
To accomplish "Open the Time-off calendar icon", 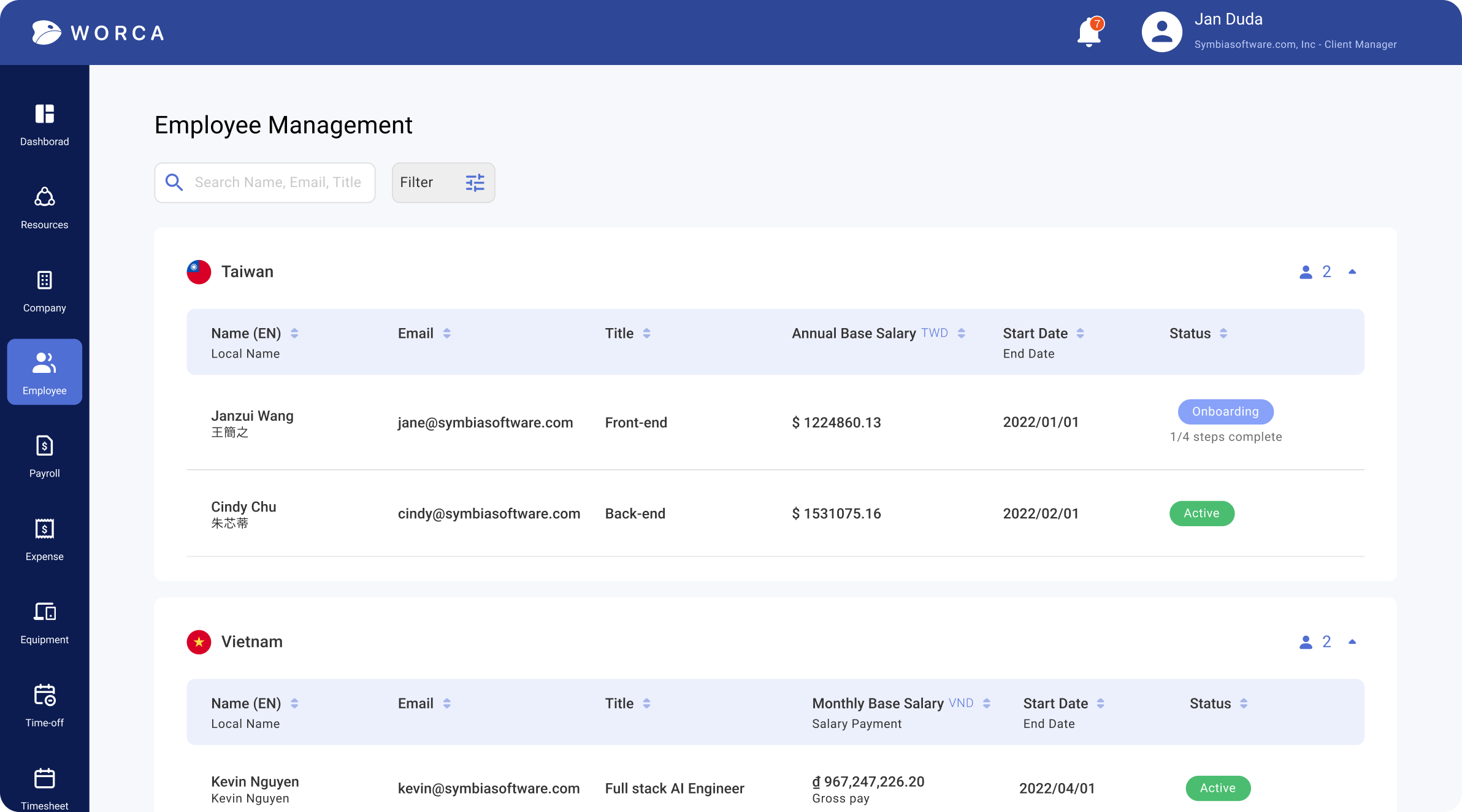I will point(44,695).
